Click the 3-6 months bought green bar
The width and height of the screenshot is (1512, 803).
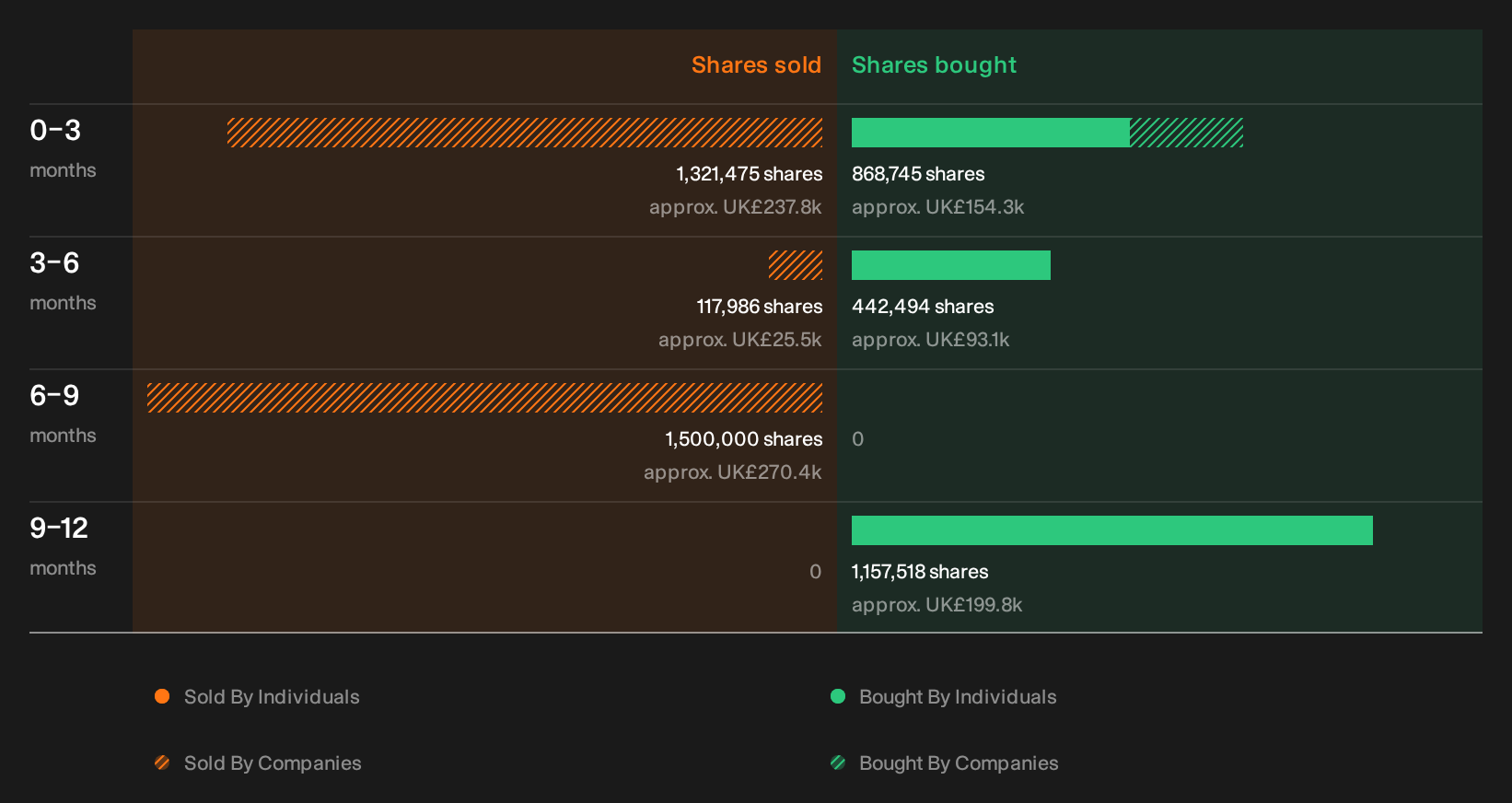[x=951, y=265]
